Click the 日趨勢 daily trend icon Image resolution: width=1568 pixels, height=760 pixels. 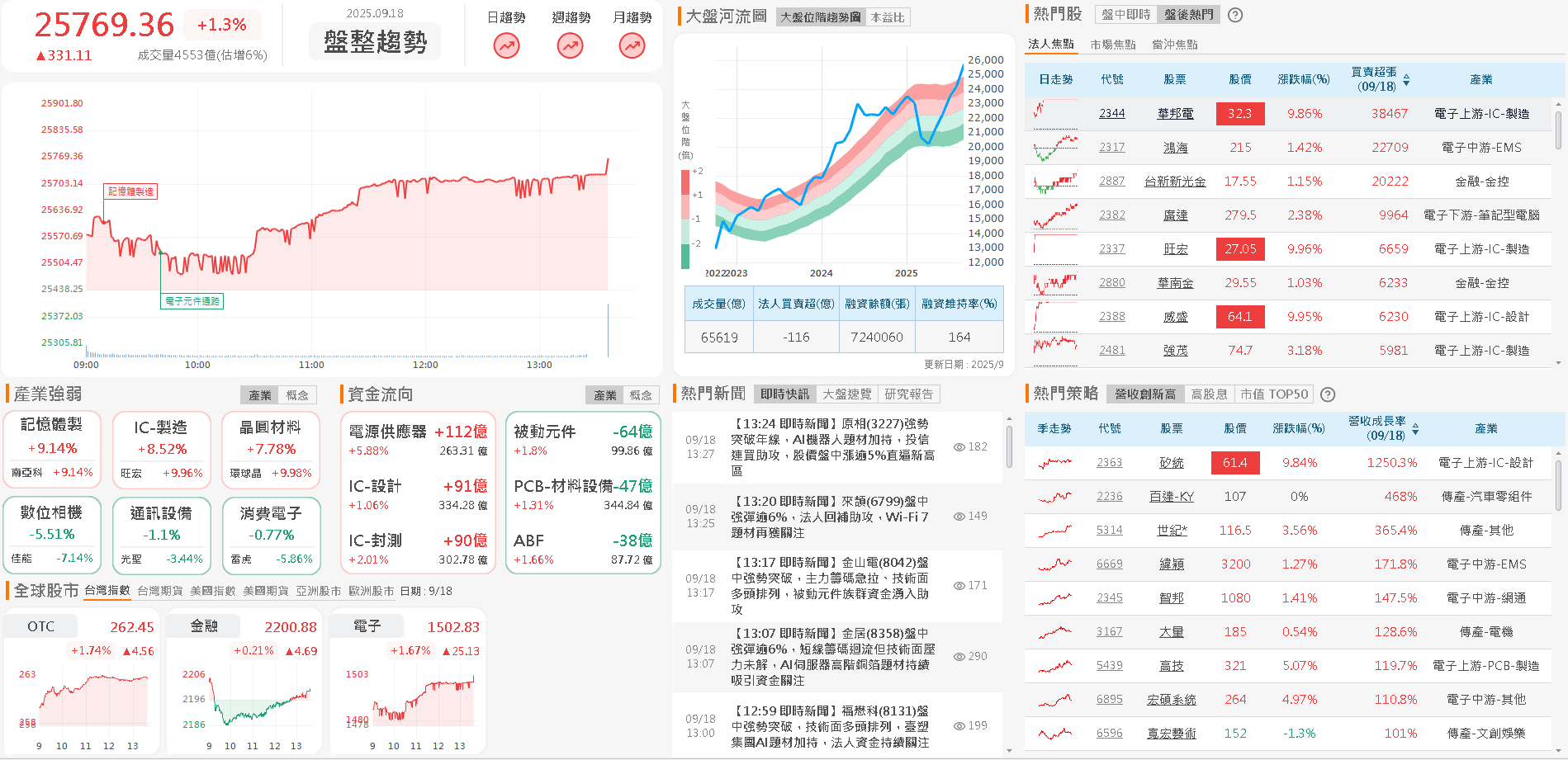506,47
